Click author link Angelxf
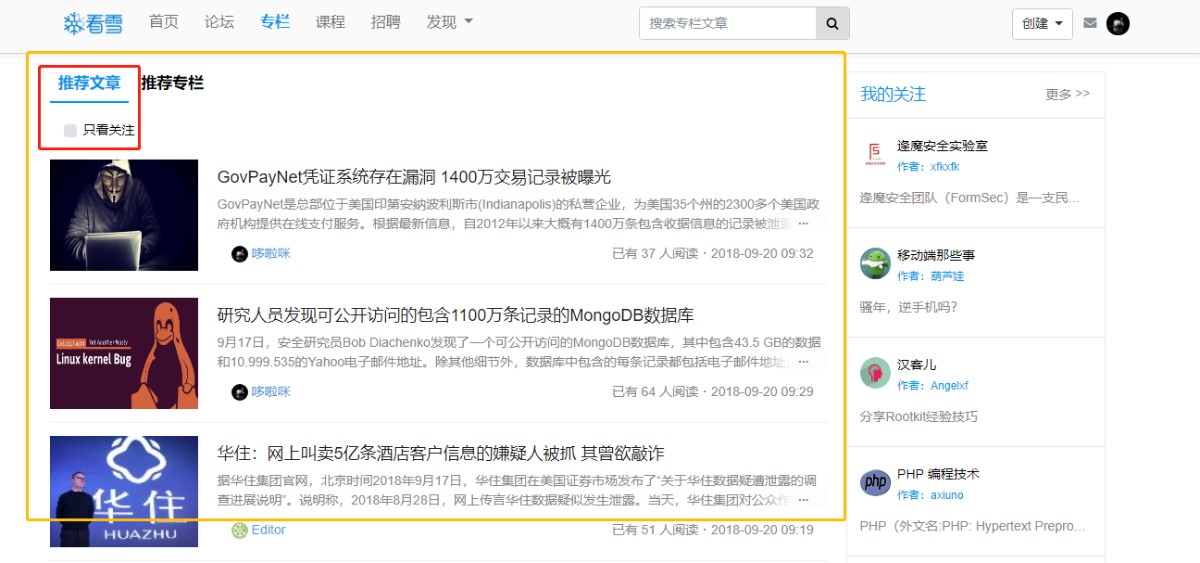1200x563 pixels. point(949,385)
